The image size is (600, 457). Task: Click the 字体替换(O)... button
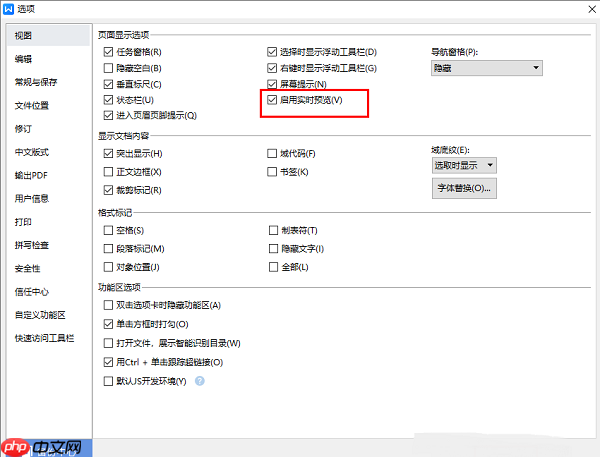point(464,188)
